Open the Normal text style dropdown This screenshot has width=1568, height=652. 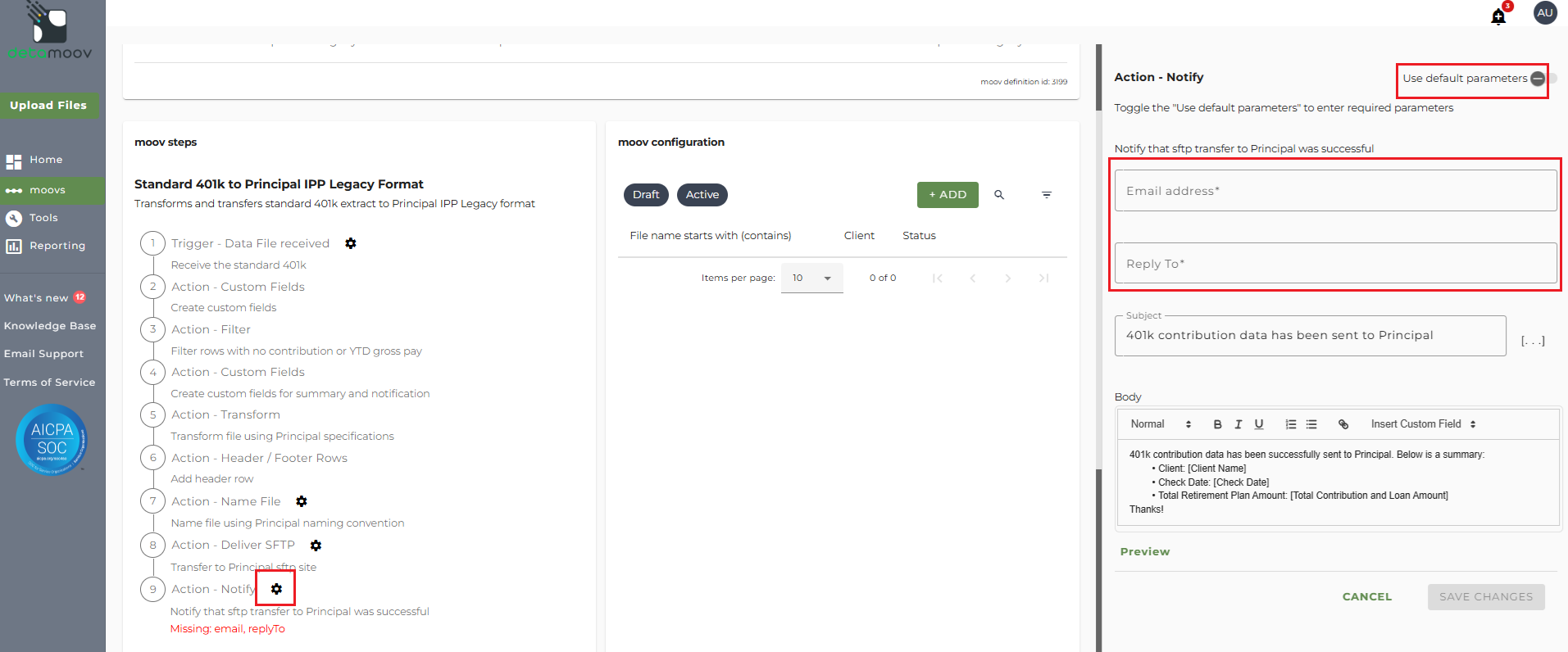click(1161, 424)
